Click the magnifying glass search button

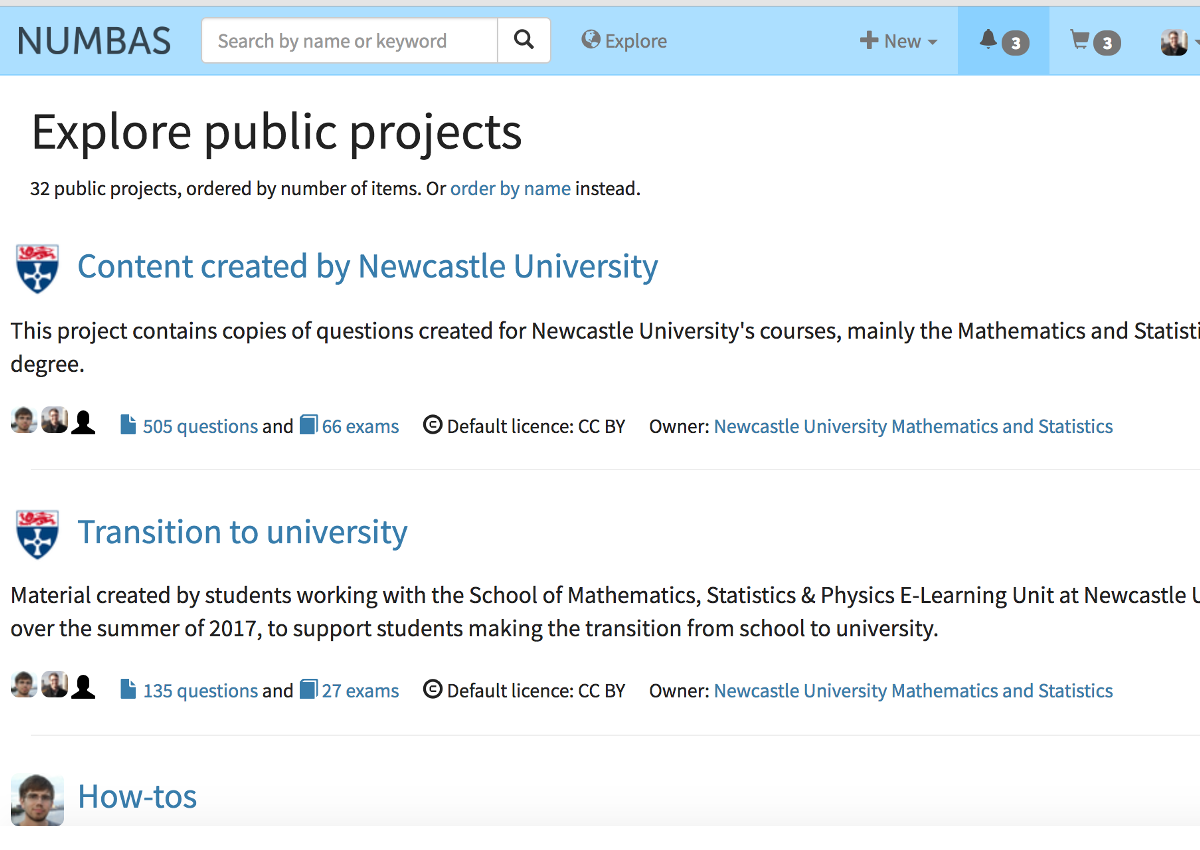[524, 41]
